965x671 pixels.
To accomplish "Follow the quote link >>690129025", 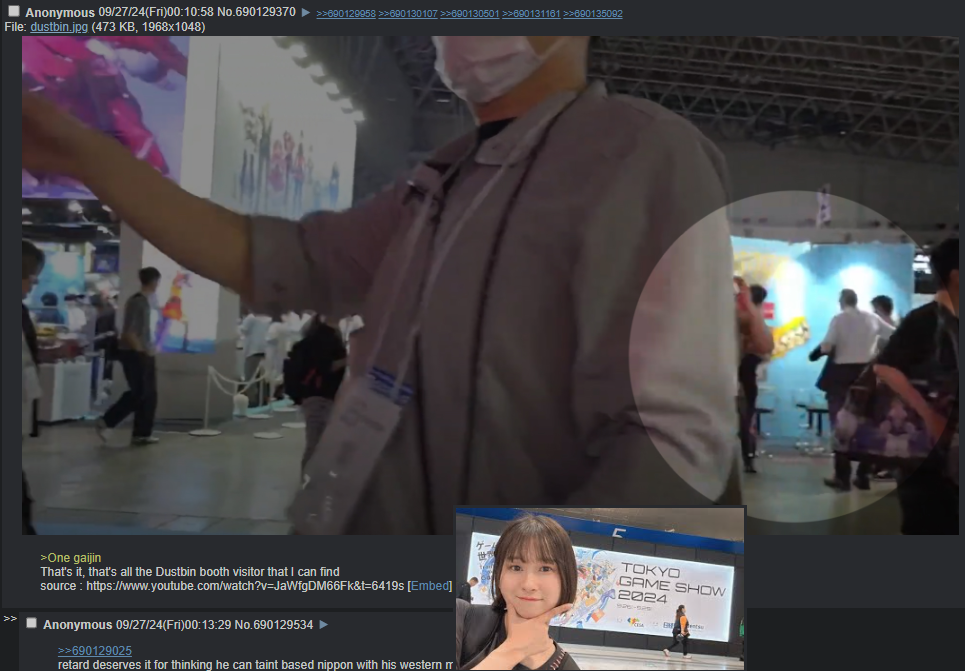I will coord(95,651).
